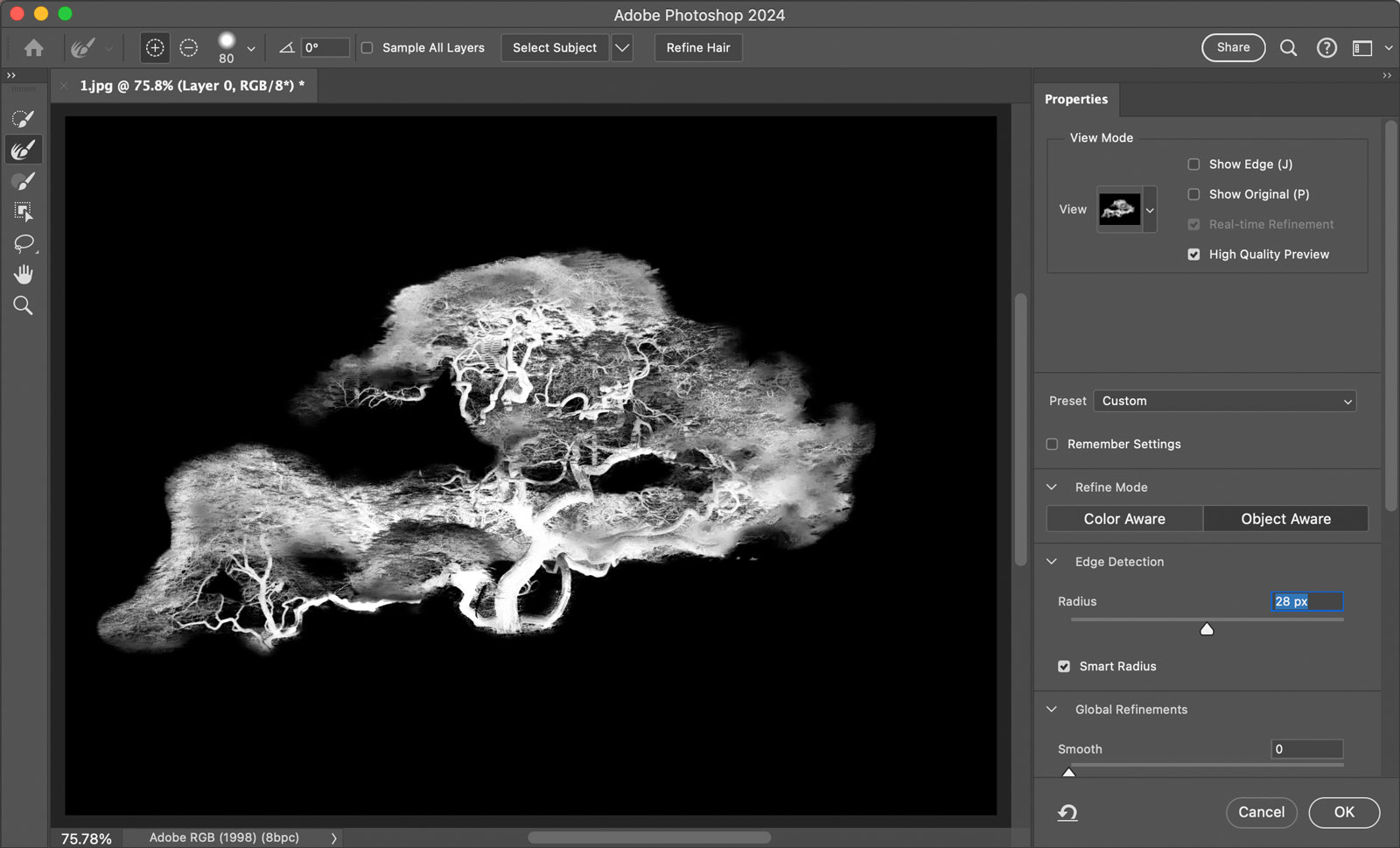Open the View mode thumbnail dropdown
Screen dimensions: 1400x848
click(1151, 210)
